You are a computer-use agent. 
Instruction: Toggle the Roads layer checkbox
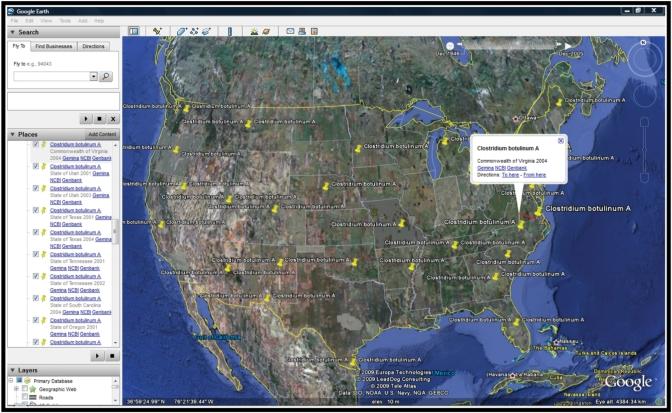point(25,397)
